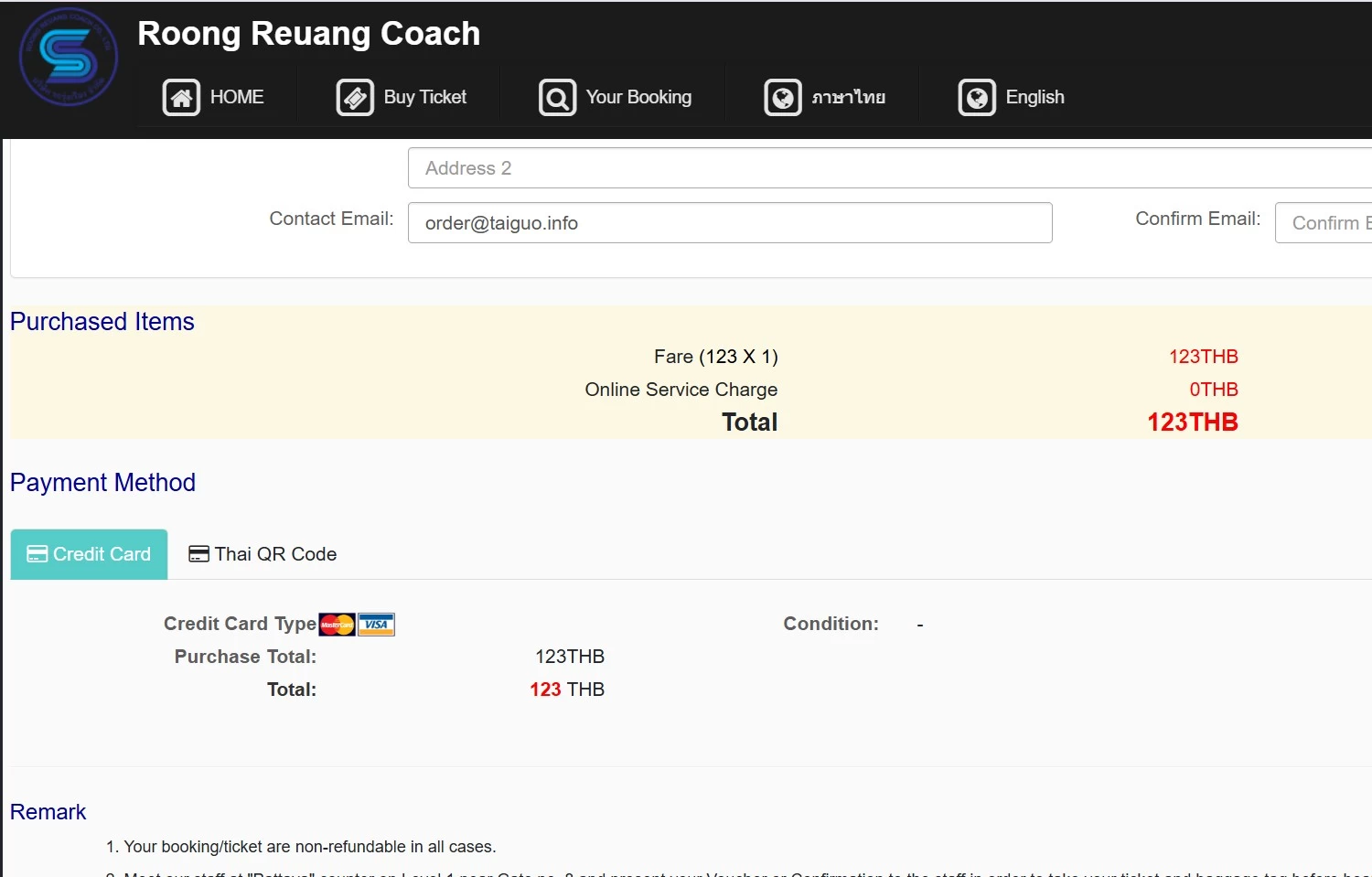The image size is (1372, 877).
Task: Open the Buy Ticket menu item
Action: pyautogui.click(x=402, y=97)
